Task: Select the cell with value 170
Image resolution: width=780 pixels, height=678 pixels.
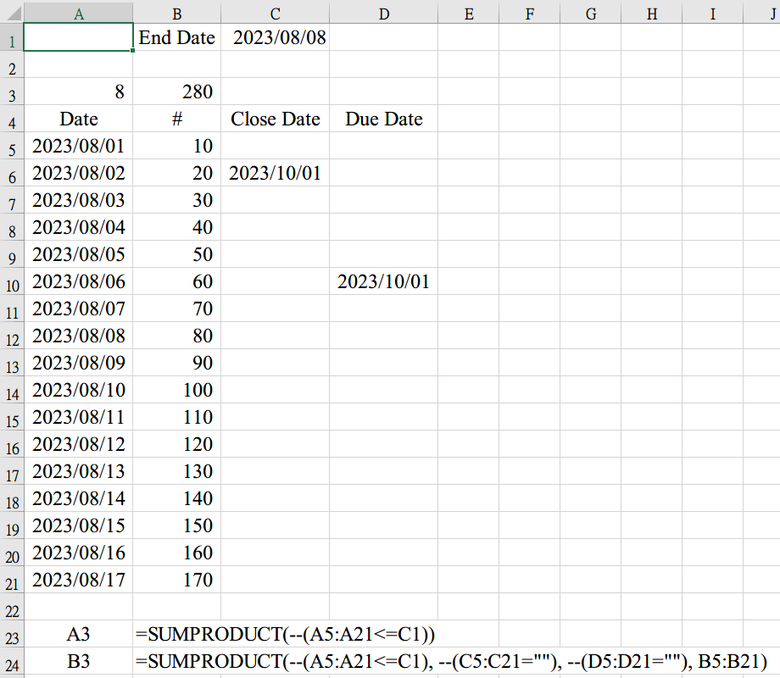Action: (177, 580)
